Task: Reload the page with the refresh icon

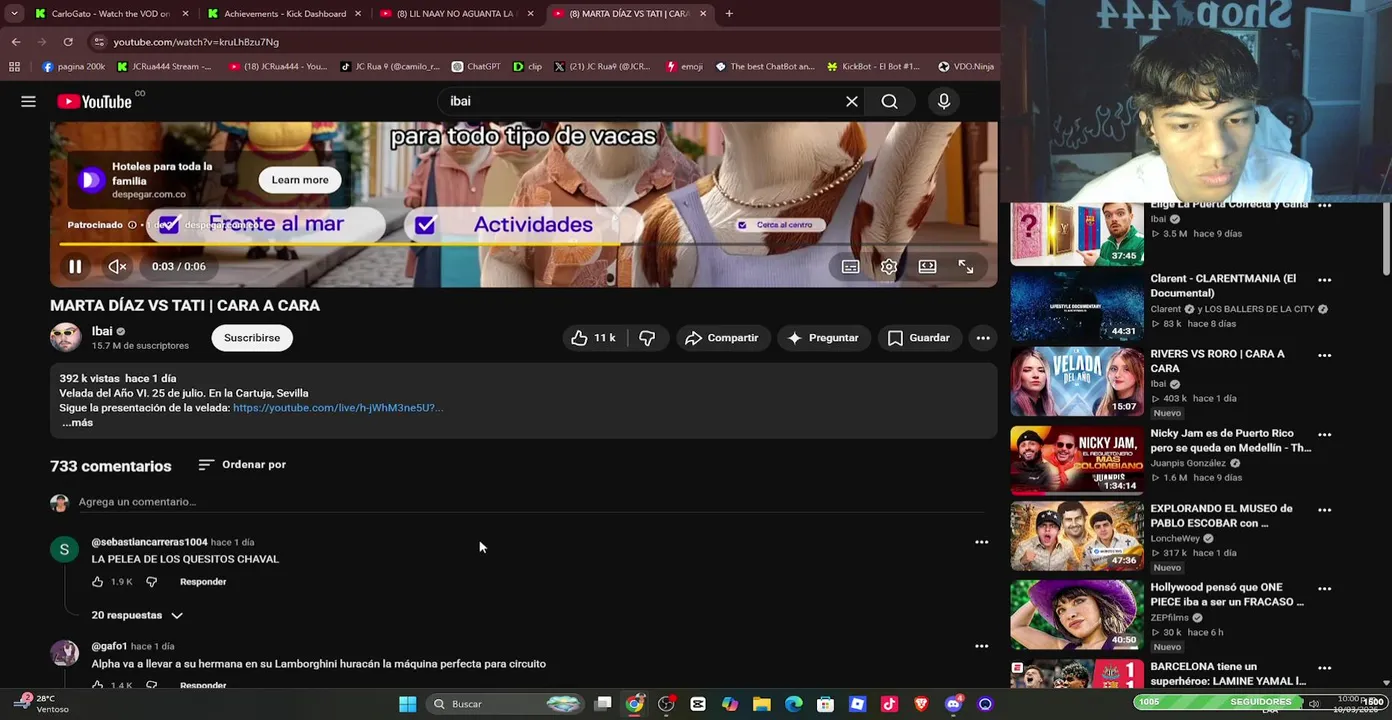Action: (x=68, y=42)
